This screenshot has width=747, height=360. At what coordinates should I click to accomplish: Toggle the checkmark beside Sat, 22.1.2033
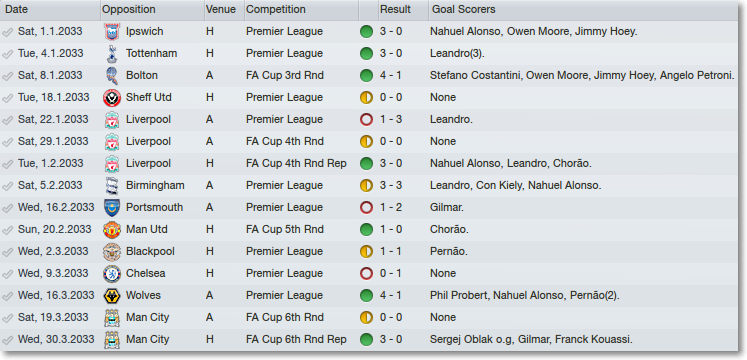(8, 120)
